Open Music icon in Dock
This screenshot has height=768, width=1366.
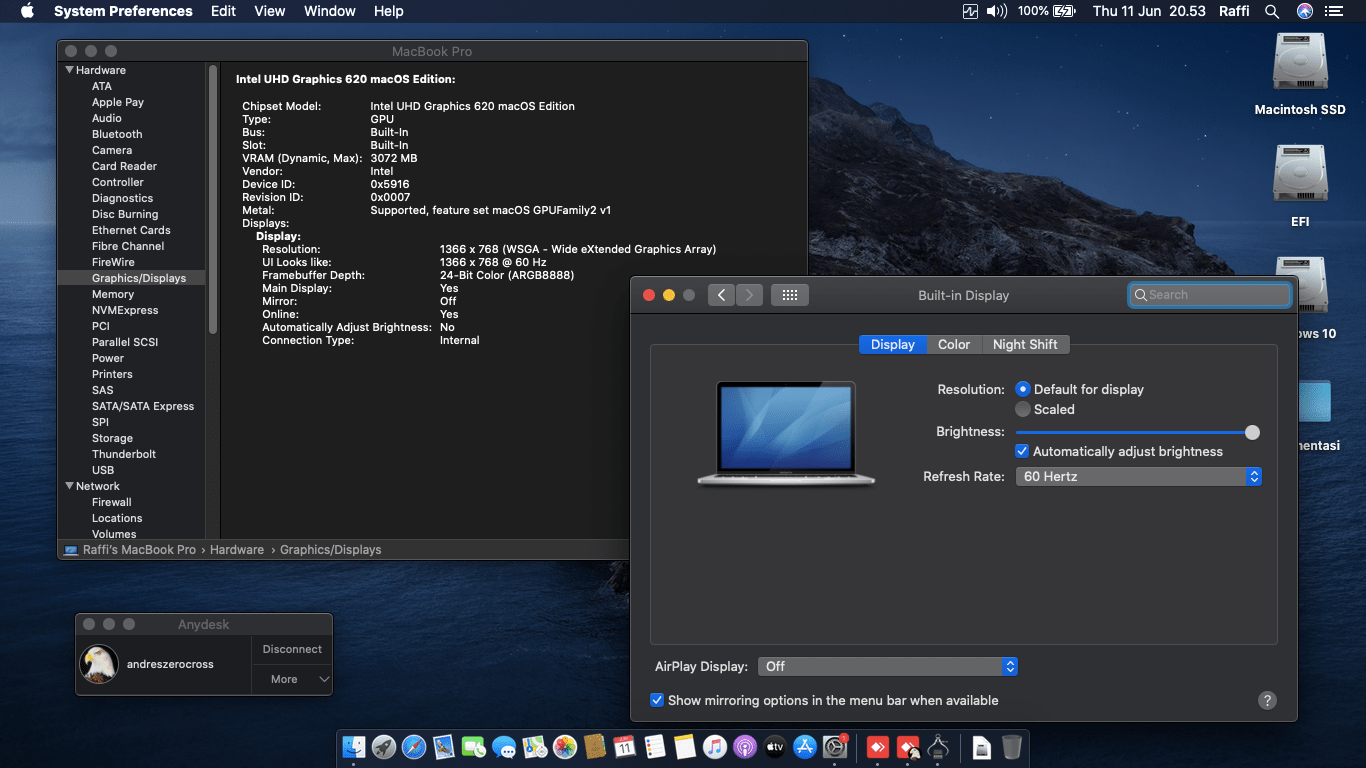pyautogui.click(x=714, y=746)
